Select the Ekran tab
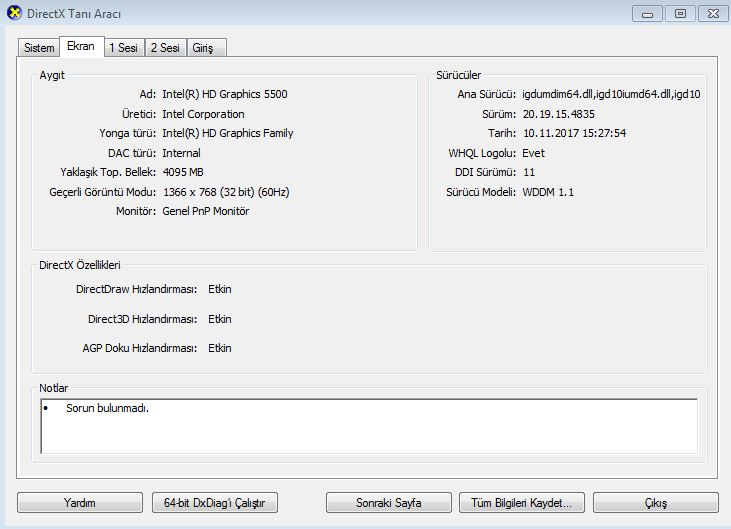Viewport: 731px width, 529px height. [x=81, y=46]
